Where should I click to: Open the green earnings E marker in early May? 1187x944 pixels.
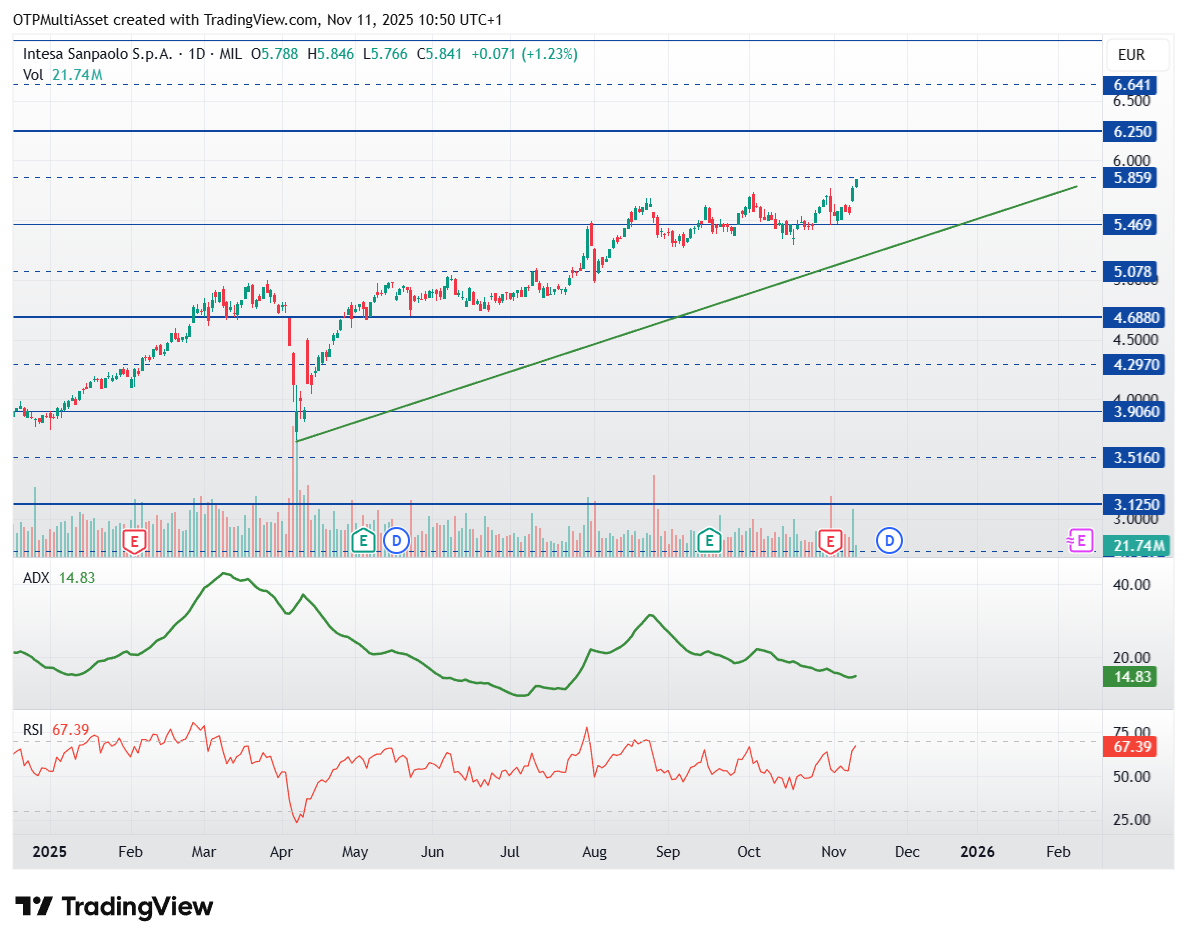(363, 541)
